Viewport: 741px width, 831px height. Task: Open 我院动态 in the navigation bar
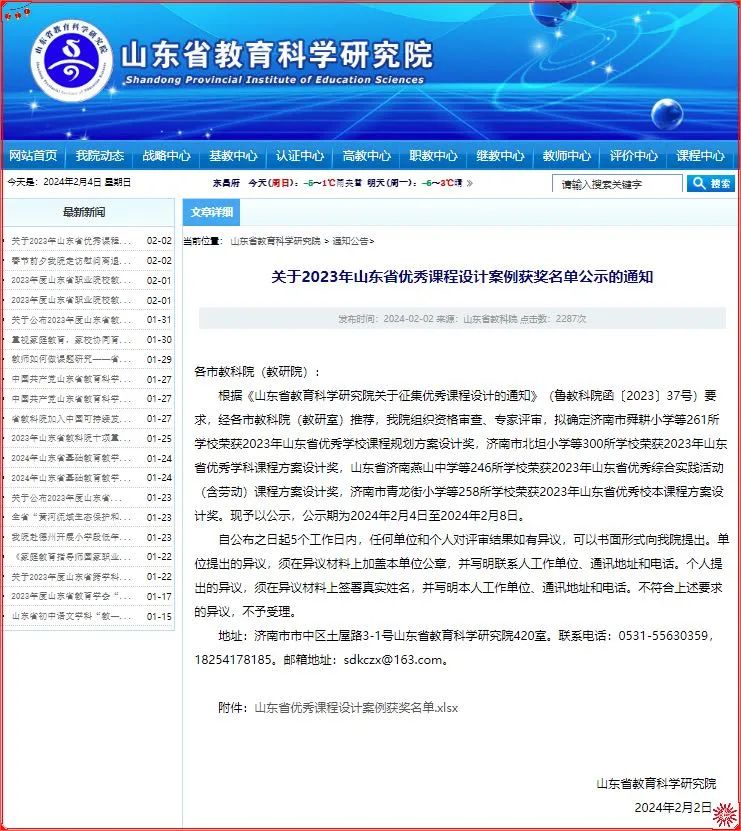click(100, 155)
